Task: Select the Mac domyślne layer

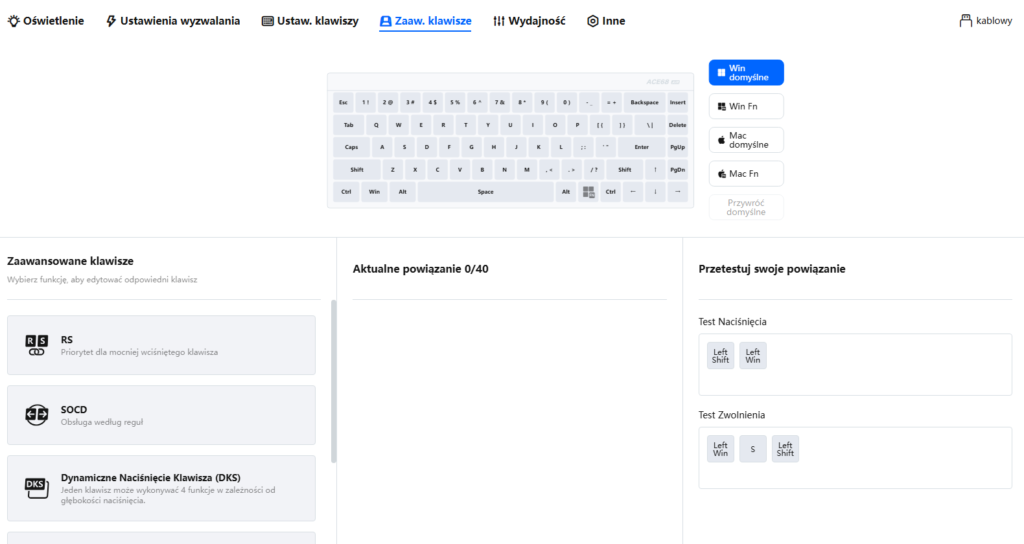Action: [x=746, y=140]
